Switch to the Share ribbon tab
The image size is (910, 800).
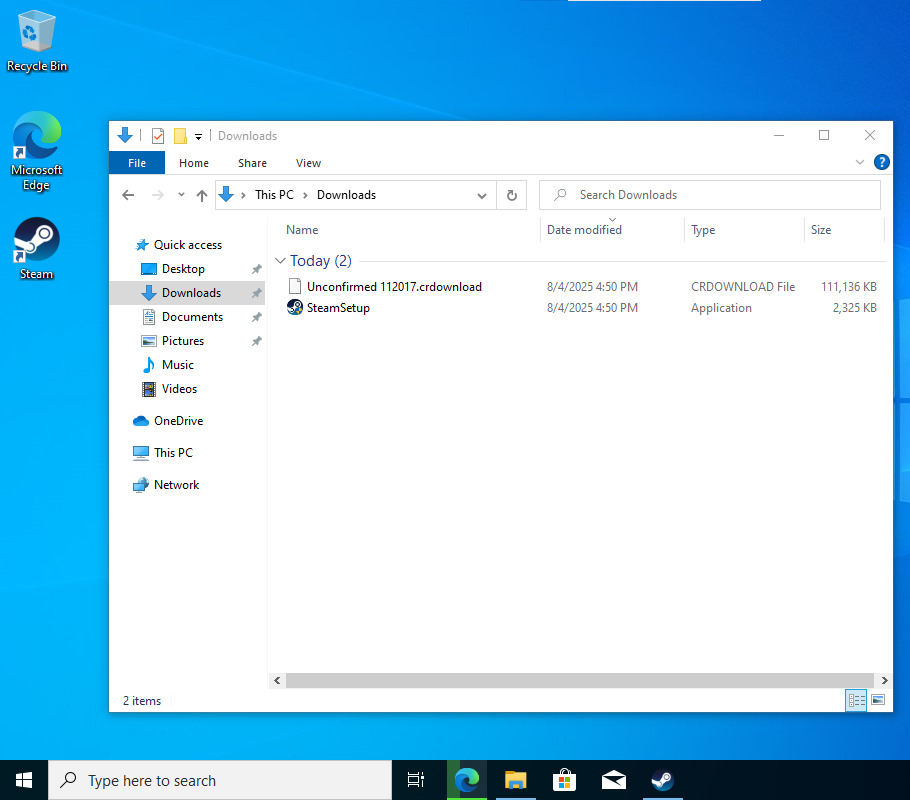pyautogui.click(x=252, y=163)
